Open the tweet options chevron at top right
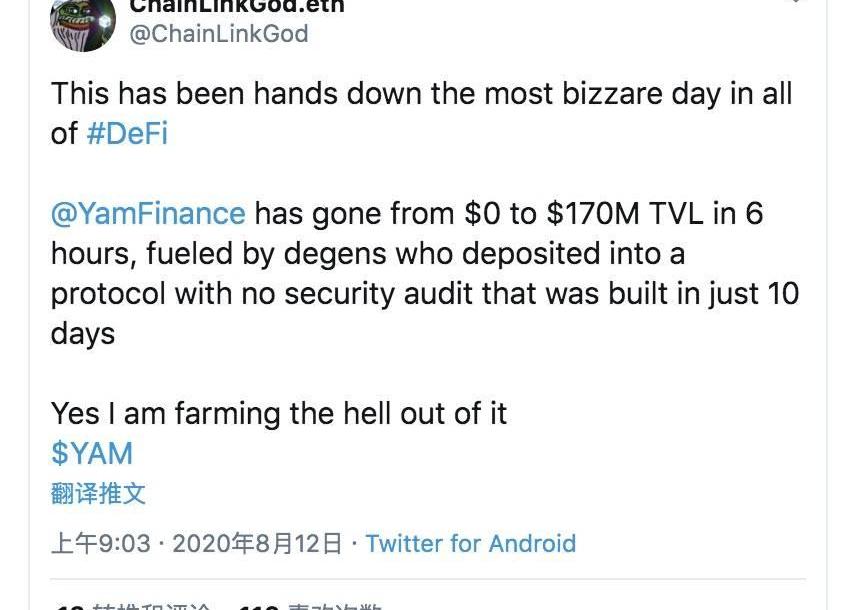 click(795, 3)
